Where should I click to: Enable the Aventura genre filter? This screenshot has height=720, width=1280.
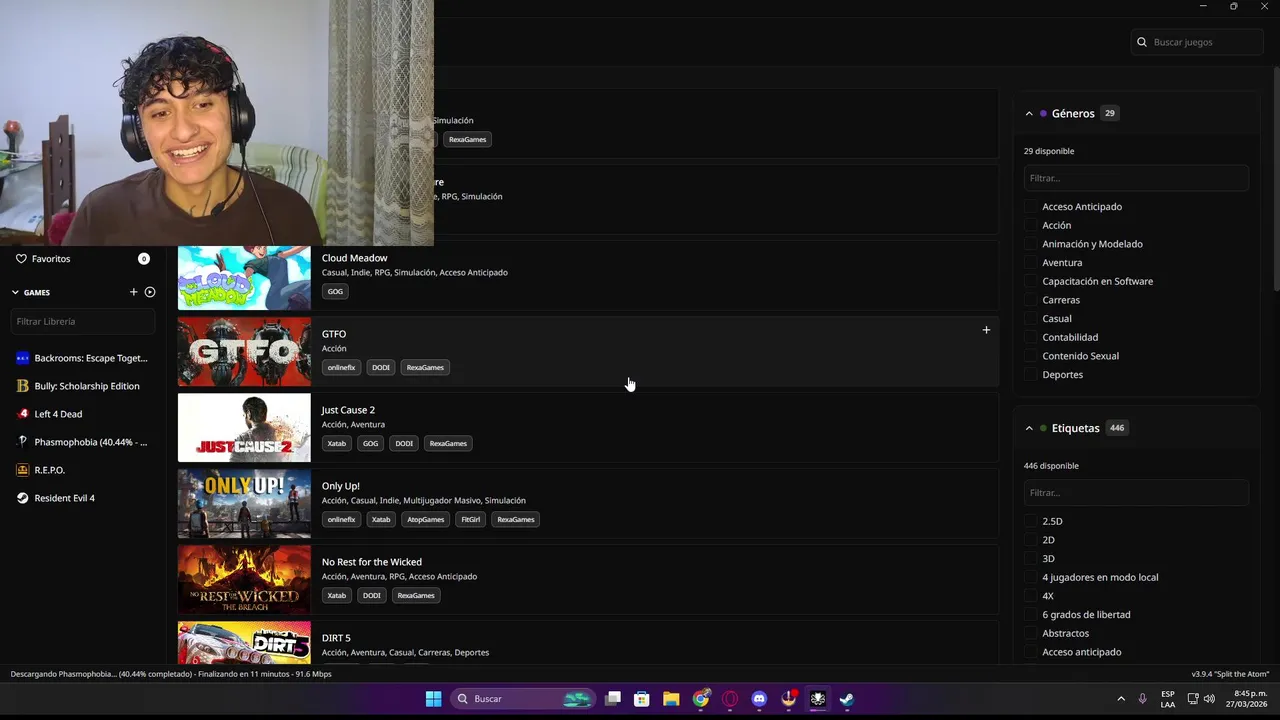pyautogui.click(x=1031, y=263)
